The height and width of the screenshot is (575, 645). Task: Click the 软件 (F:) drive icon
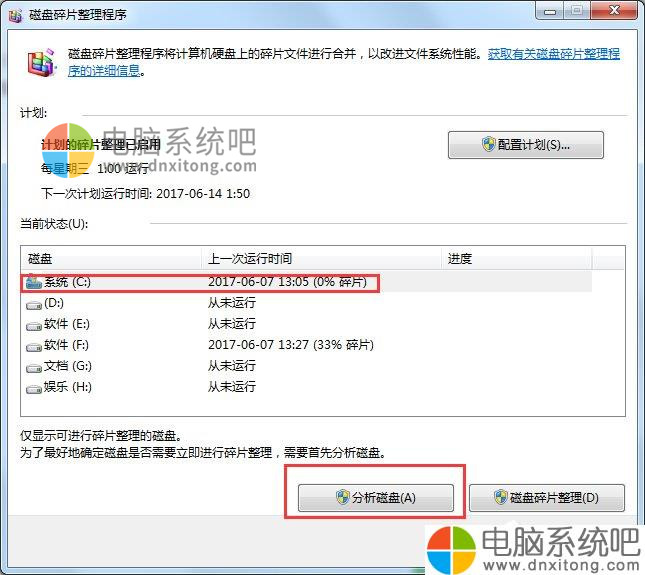tap(34, 345)
